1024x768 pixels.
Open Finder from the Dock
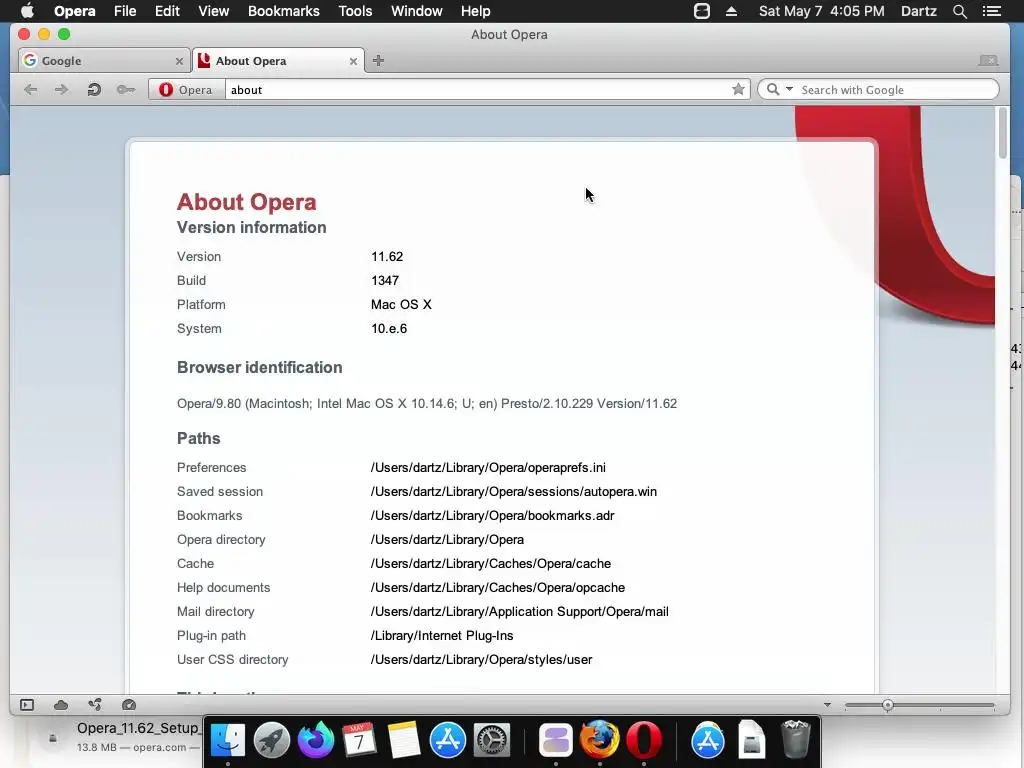coord(227,741)
